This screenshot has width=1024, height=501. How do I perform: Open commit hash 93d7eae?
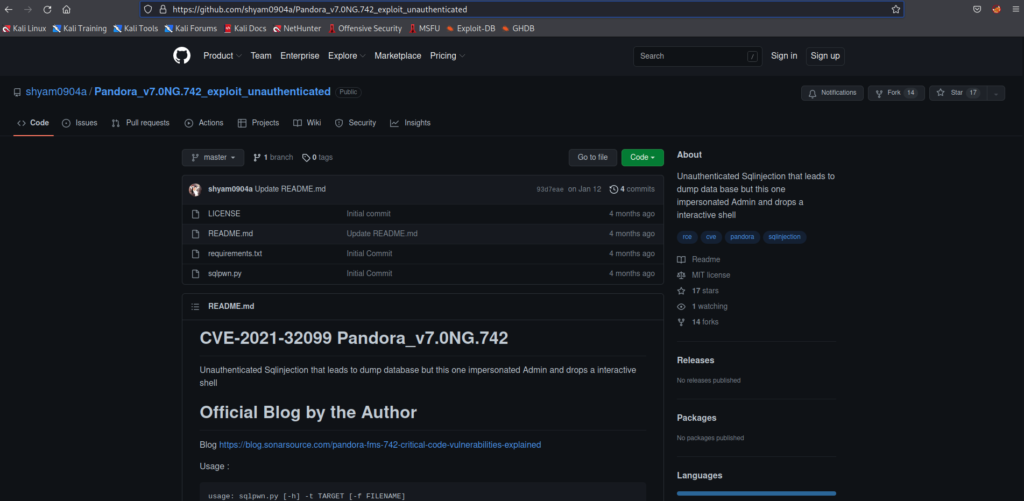(x=550, y=189)
